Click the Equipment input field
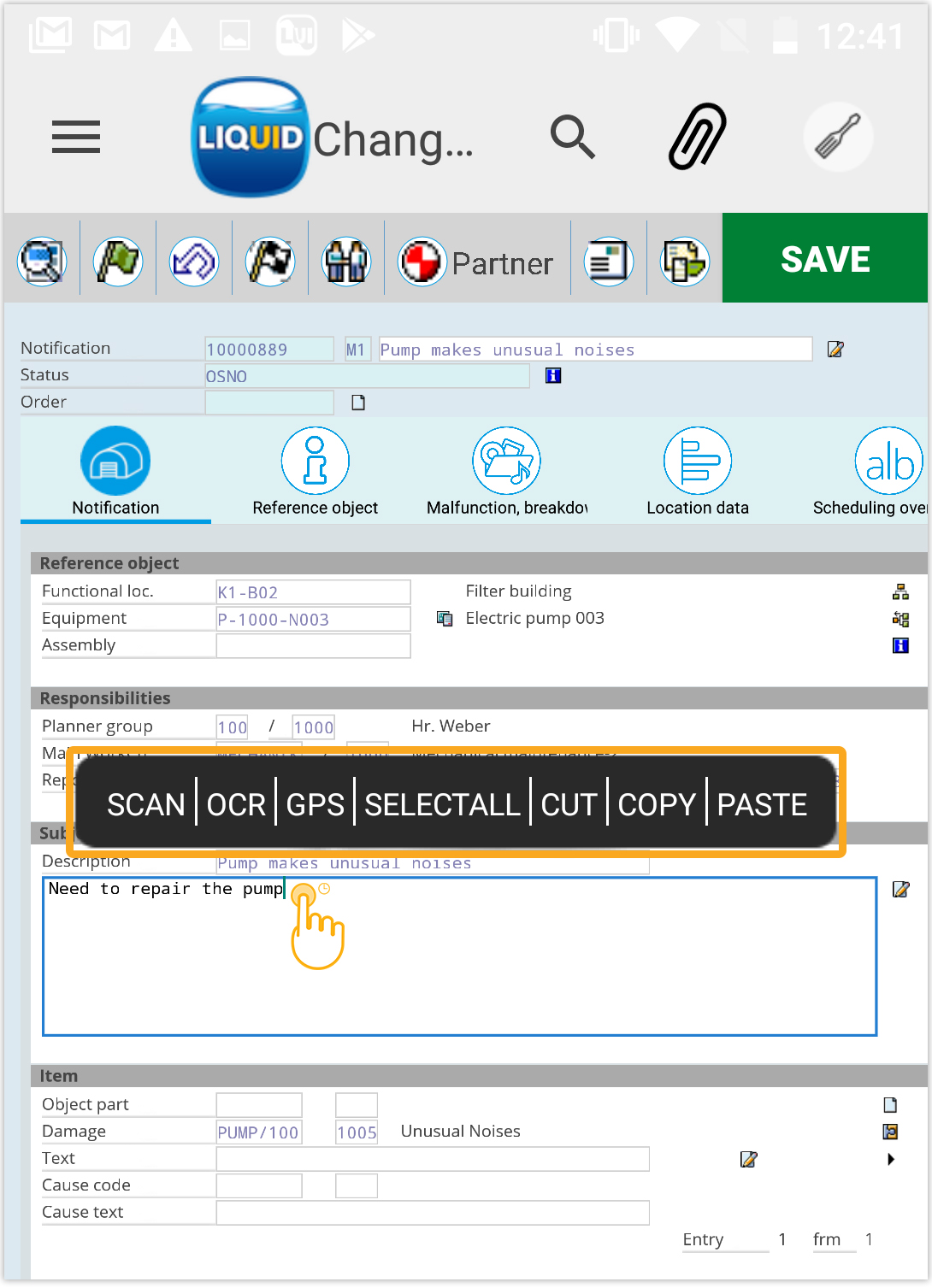The image size is (932, 1288). pyautogui.click(x=313, y=620)
